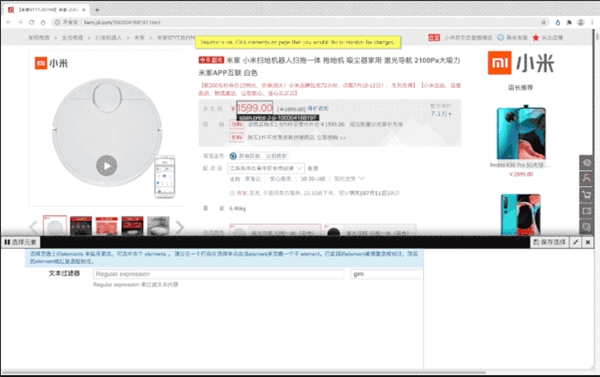
Task: Select the first white robot thumbnail
Action: coord(55,226)
